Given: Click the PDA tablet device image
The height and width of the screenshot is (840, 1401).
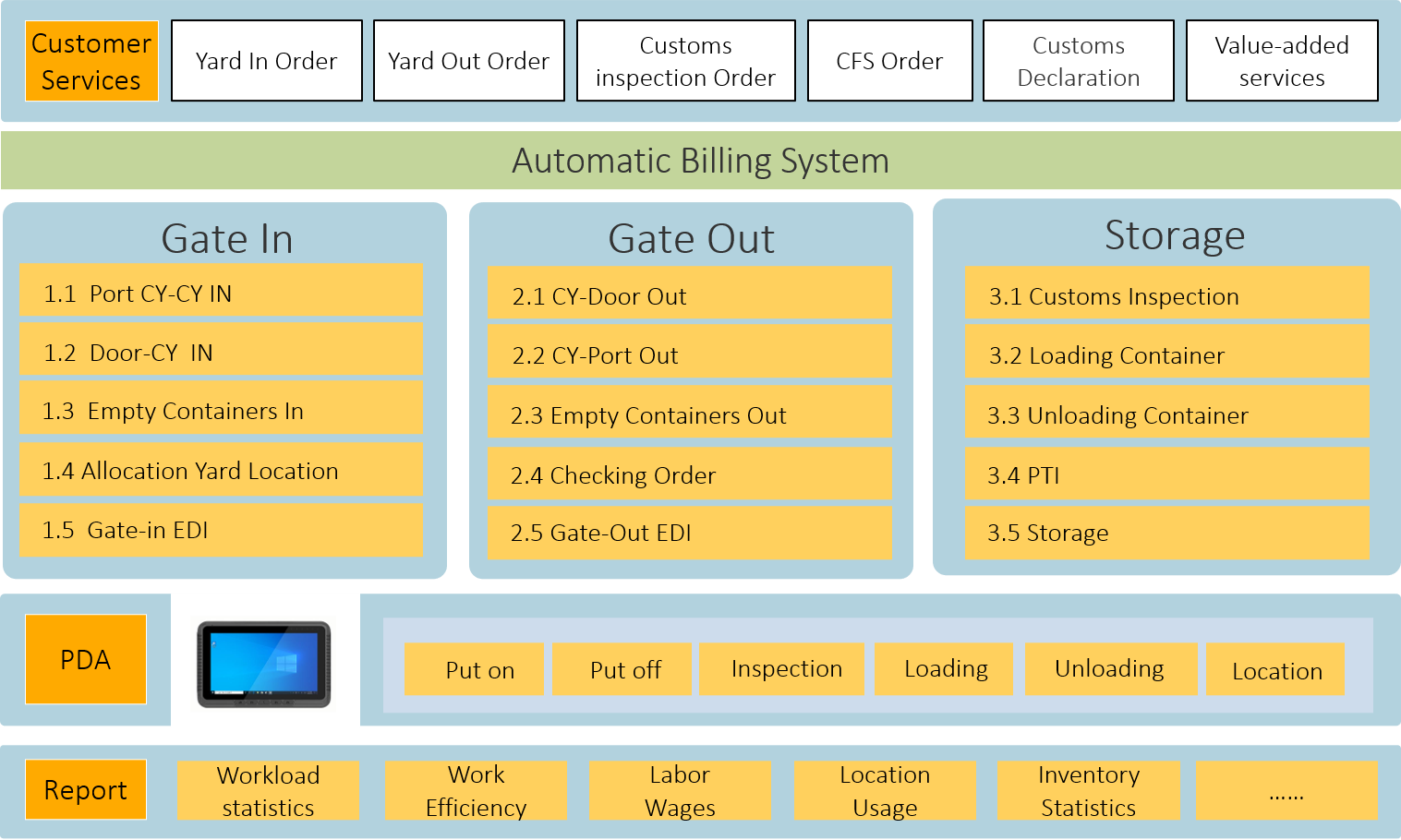Looking at the screenshot, I should pyautogui.click(x=264, y=663).
